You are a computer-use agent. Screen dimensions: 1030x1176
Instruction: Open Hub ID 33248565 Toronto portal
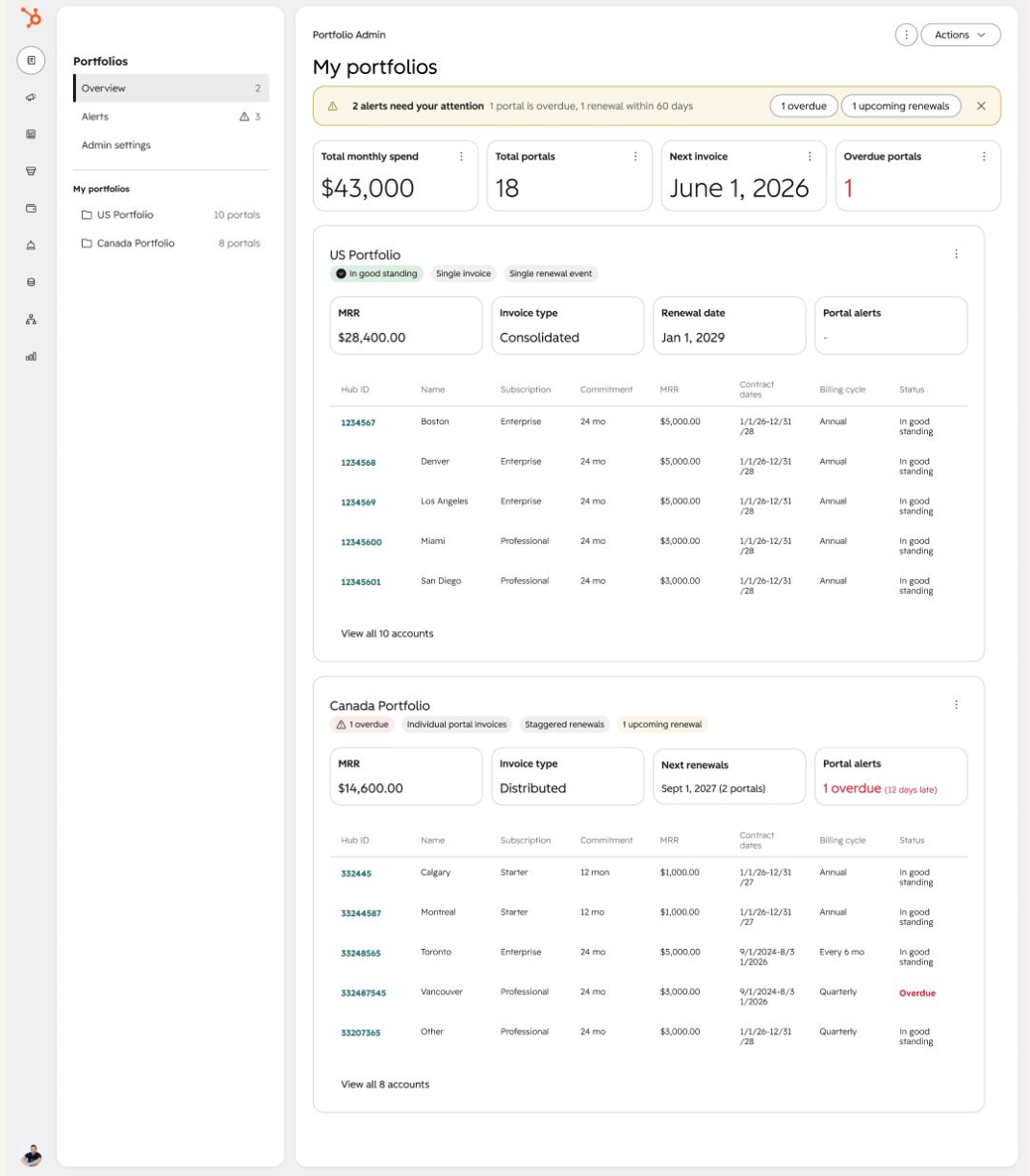[361, 953]
